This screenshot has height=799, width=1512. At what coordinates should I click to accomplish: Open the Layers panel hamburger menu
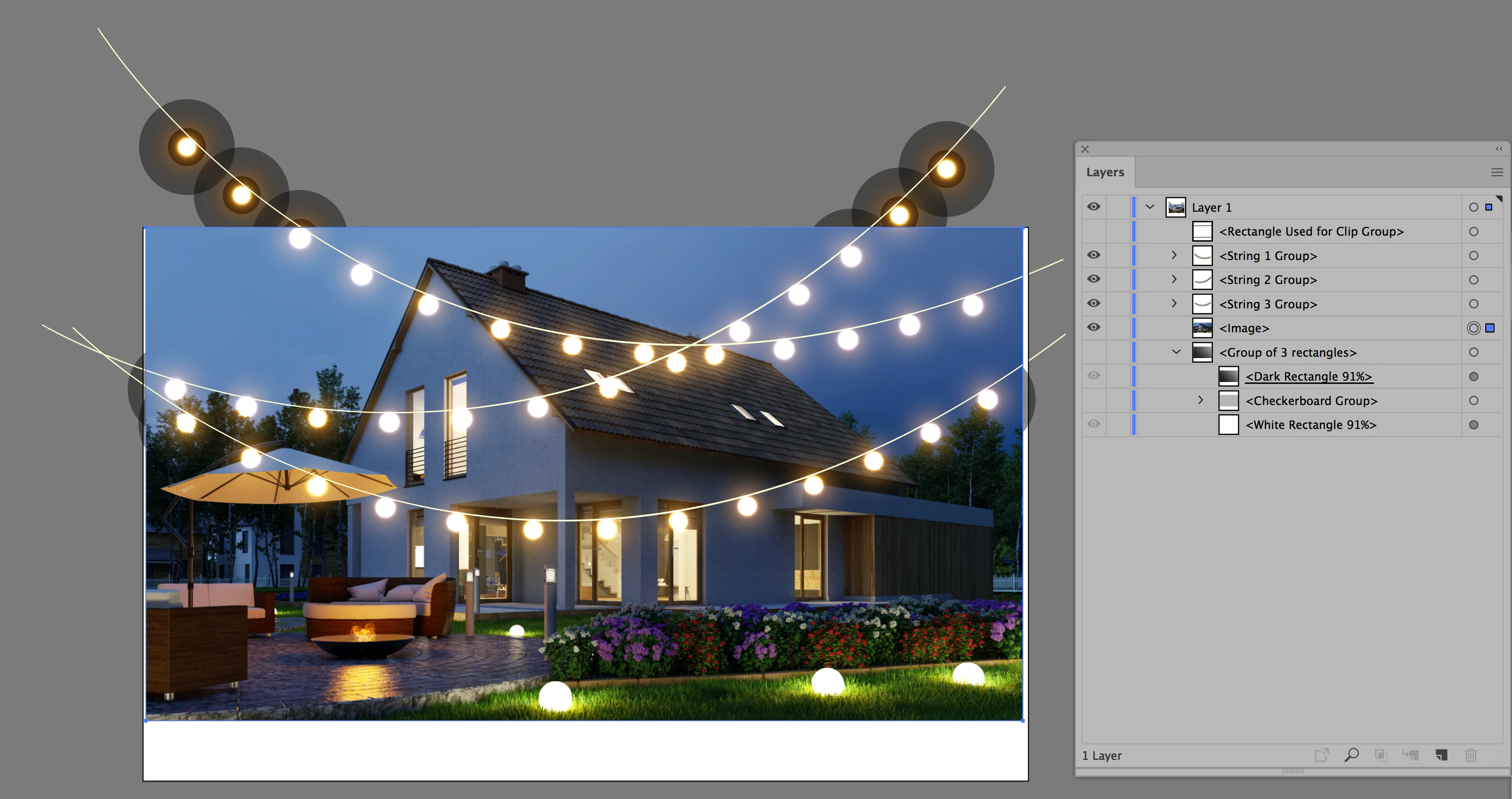(1496, 172)
